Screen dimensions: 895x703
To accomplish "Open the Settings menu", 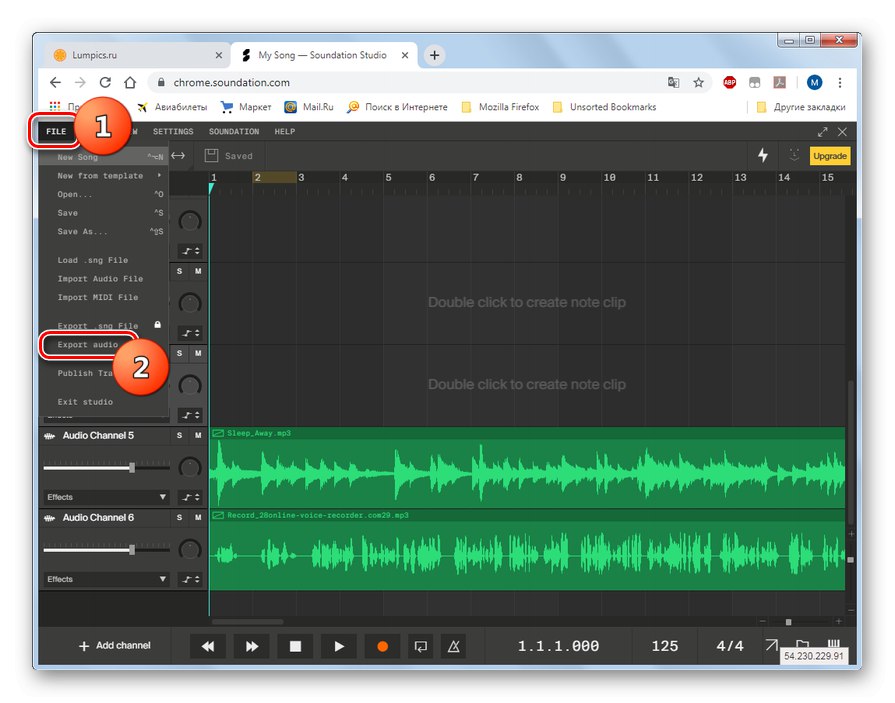I will [x=173, y=132].
